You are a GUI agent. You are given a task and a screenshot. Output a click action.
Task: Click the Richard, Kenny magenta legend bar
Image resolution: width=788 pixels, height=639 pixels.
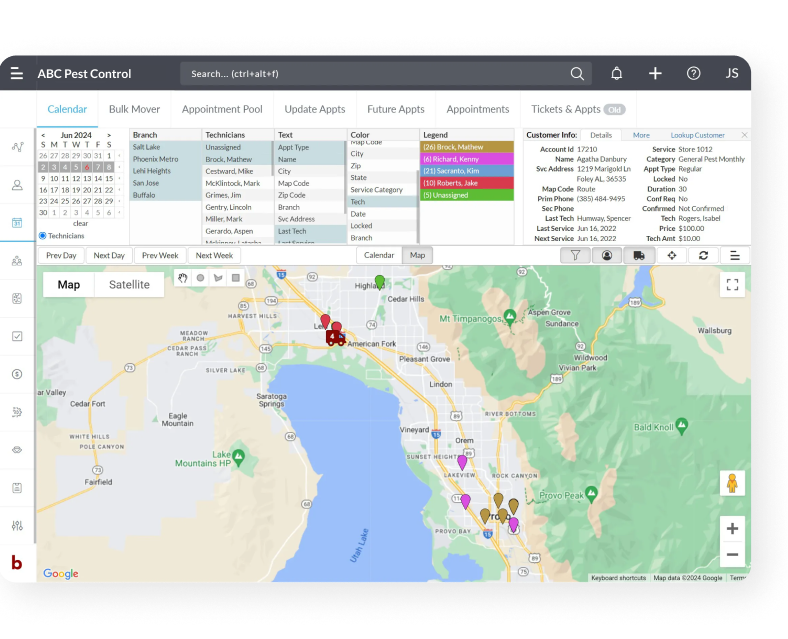tap(467, 159)
